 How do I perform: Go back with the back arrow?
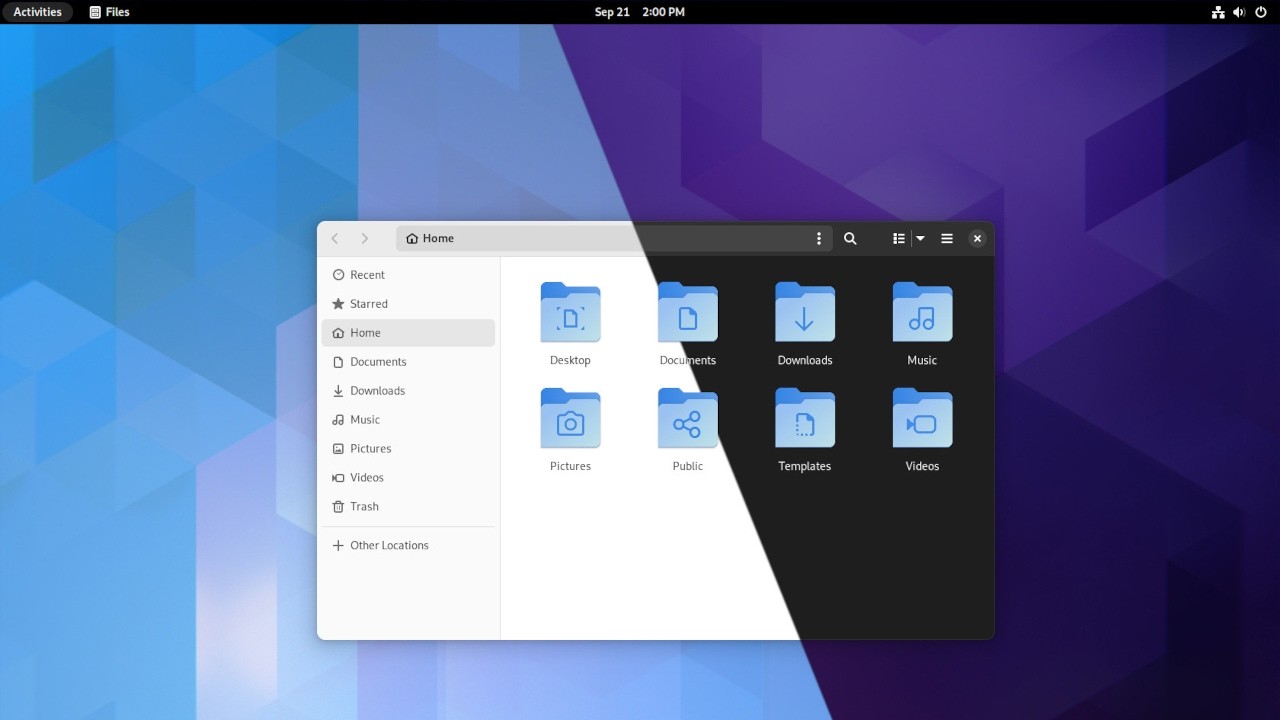click(335, 238)
